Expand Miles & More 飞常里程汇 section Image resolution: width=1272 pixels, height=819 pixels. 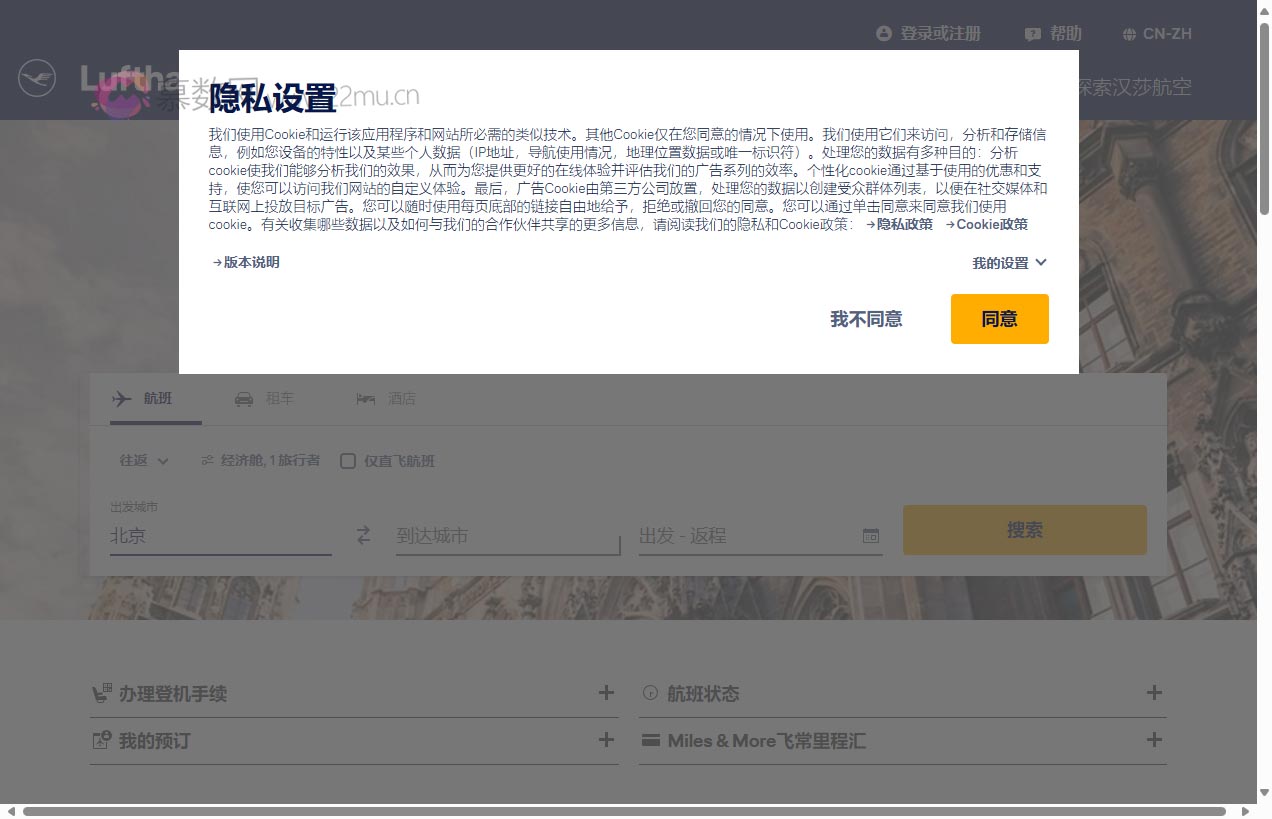1154,741
